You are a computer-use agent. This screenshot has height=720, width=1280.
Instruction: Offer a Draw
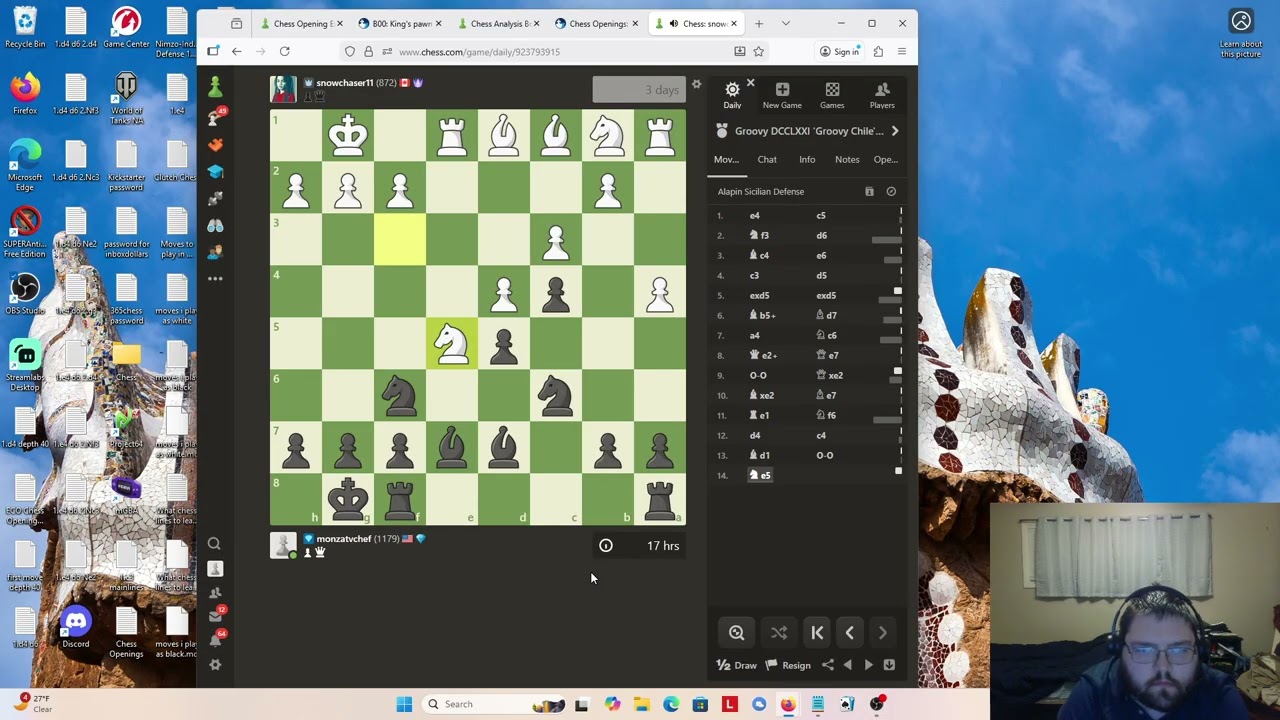[737, 665]
